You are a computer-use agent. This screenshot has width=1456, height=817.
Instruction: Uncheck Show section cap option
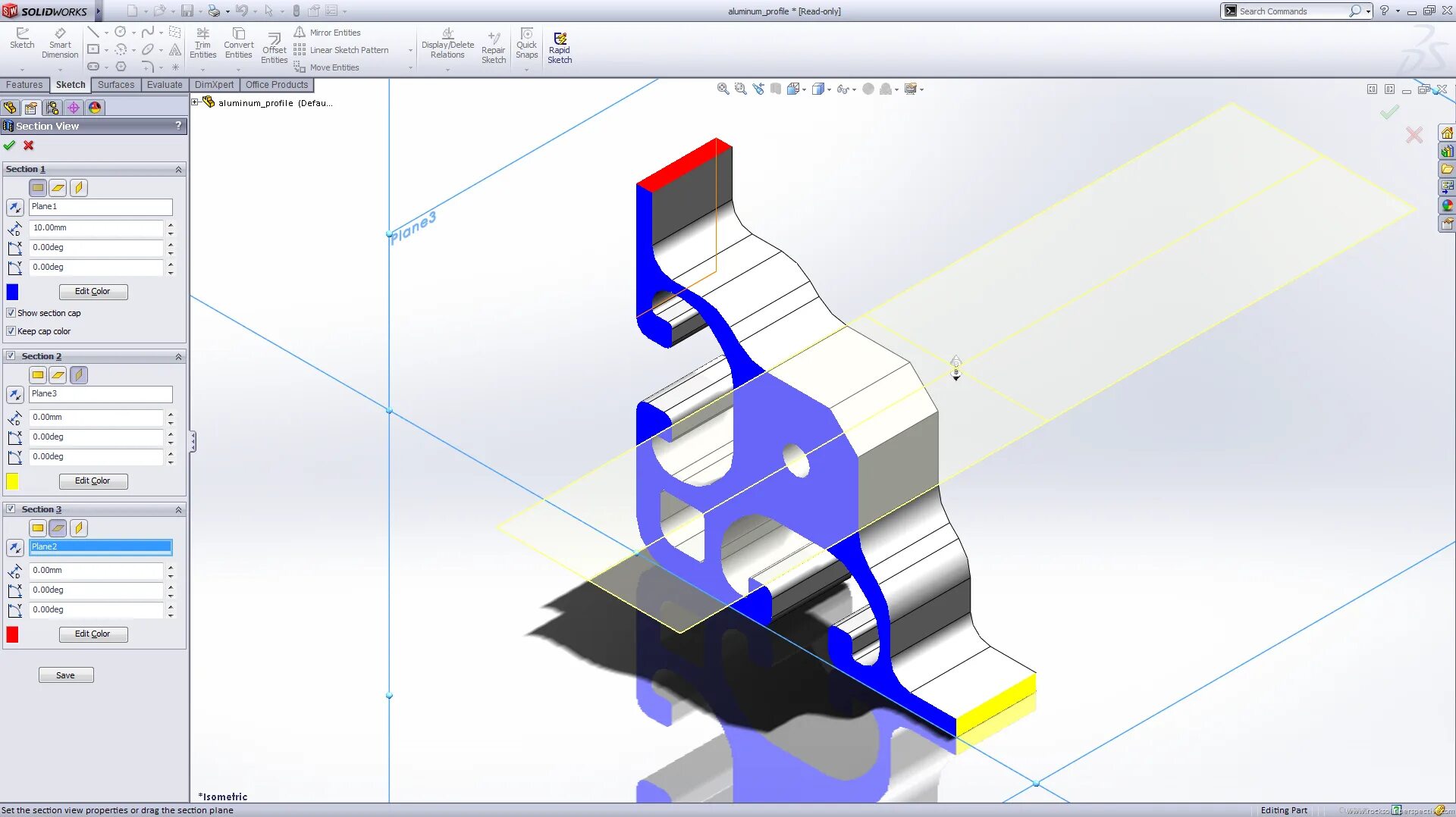(x=11, y=312)
